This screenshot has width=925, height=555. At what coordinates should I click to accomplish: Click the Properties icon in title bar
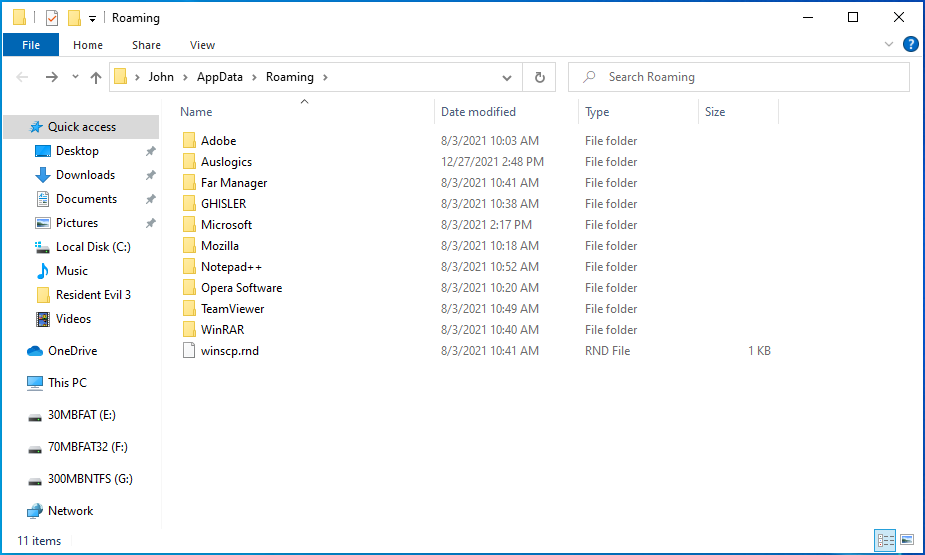(52, 18)
